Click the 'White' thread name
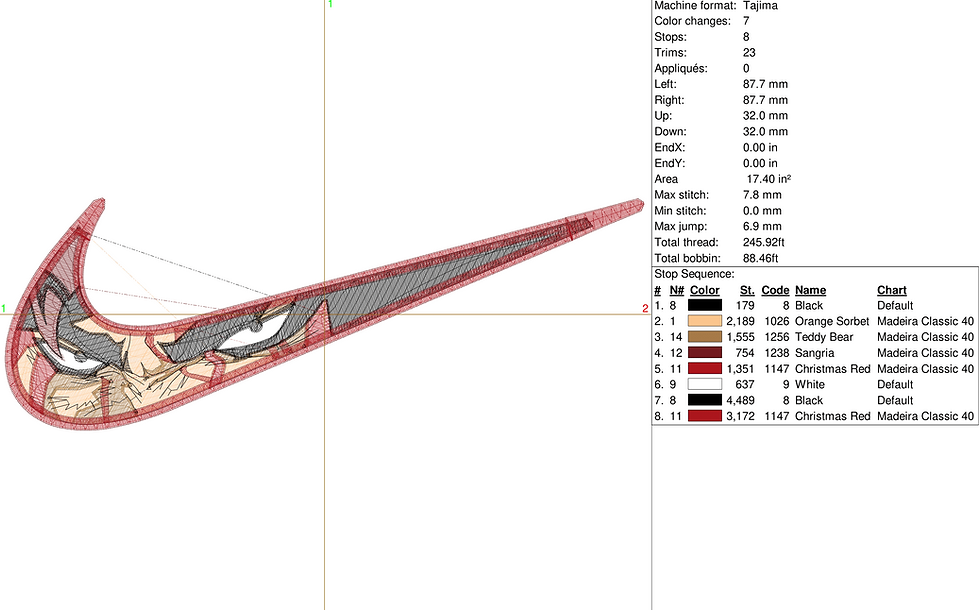 pyautogui.click(x=809, y=384)
